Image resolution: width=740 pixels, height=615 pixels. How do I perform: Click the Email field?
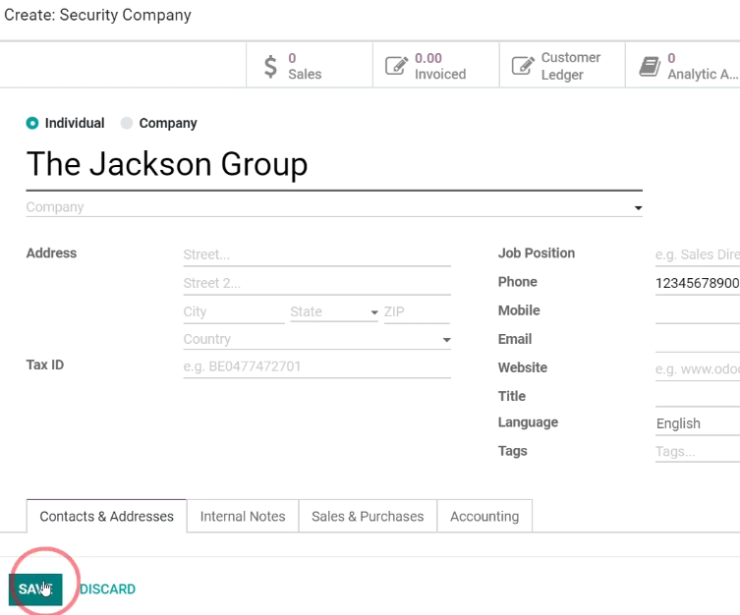pos(698,340)
